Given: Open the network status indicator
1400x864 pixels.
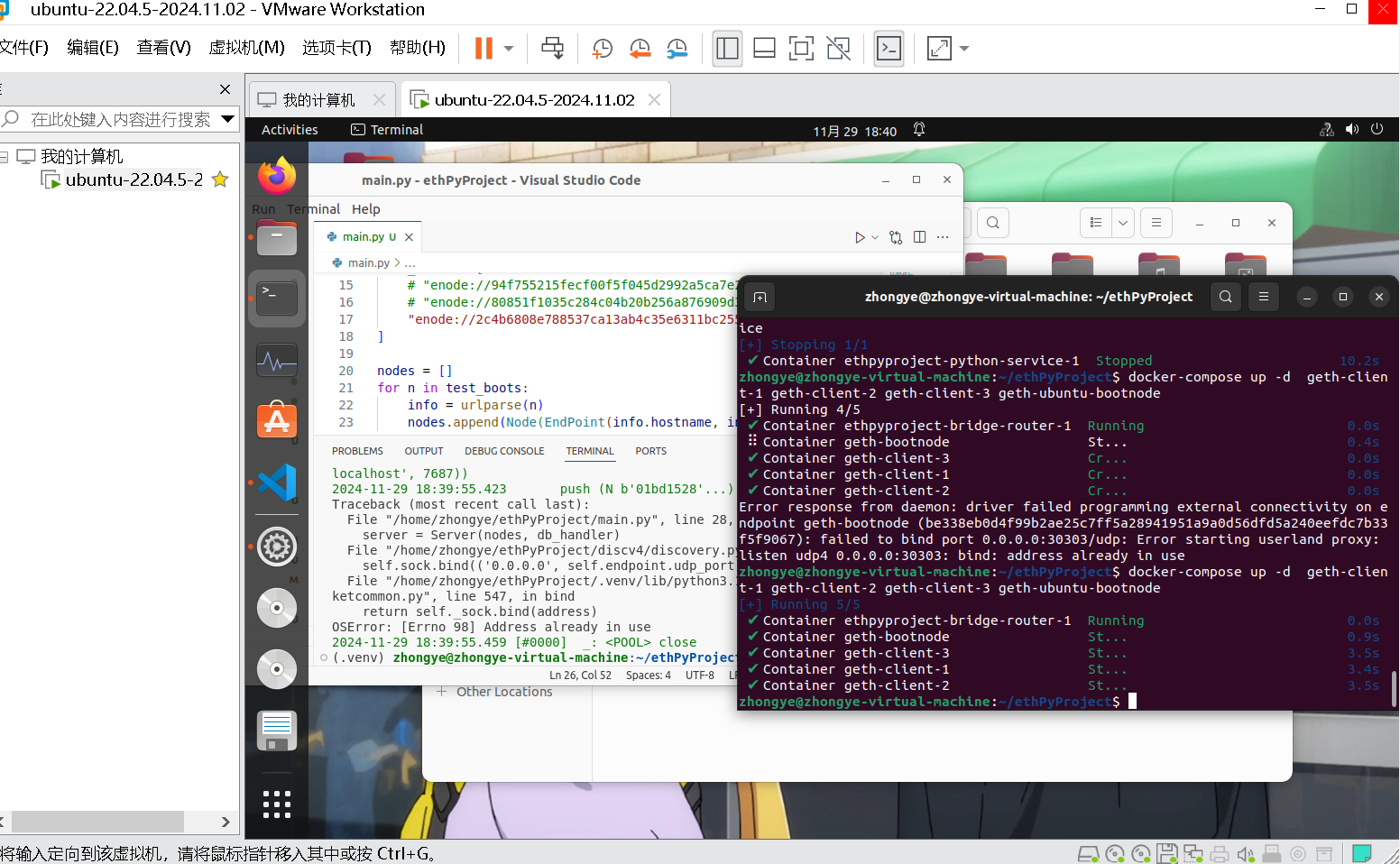Looking at the screenshot, I should click(x=1327, y=130).
